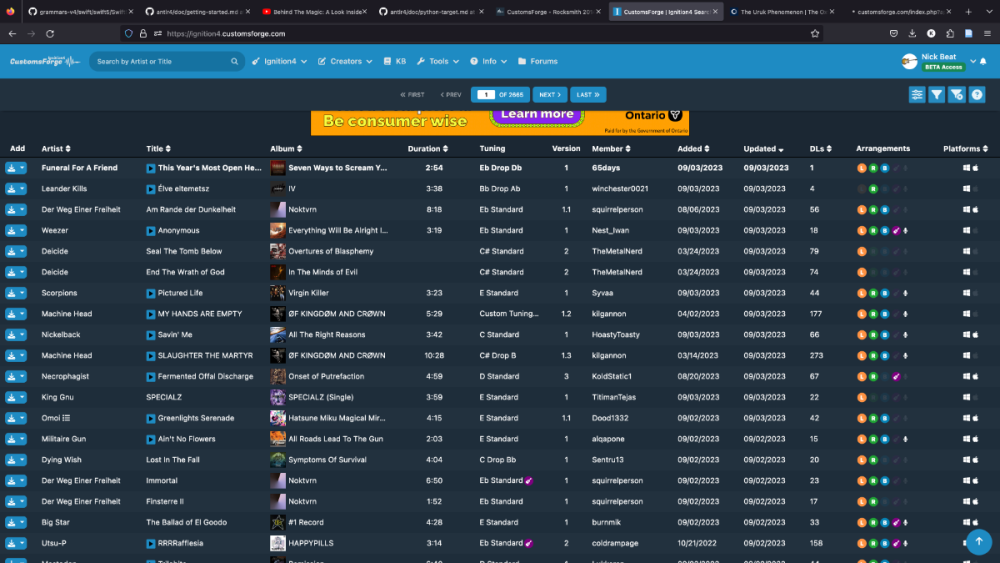Play preview of SLAUGHTER THE MARTYR
Screen dimensions: 1000x563
[x=151, y=356]
